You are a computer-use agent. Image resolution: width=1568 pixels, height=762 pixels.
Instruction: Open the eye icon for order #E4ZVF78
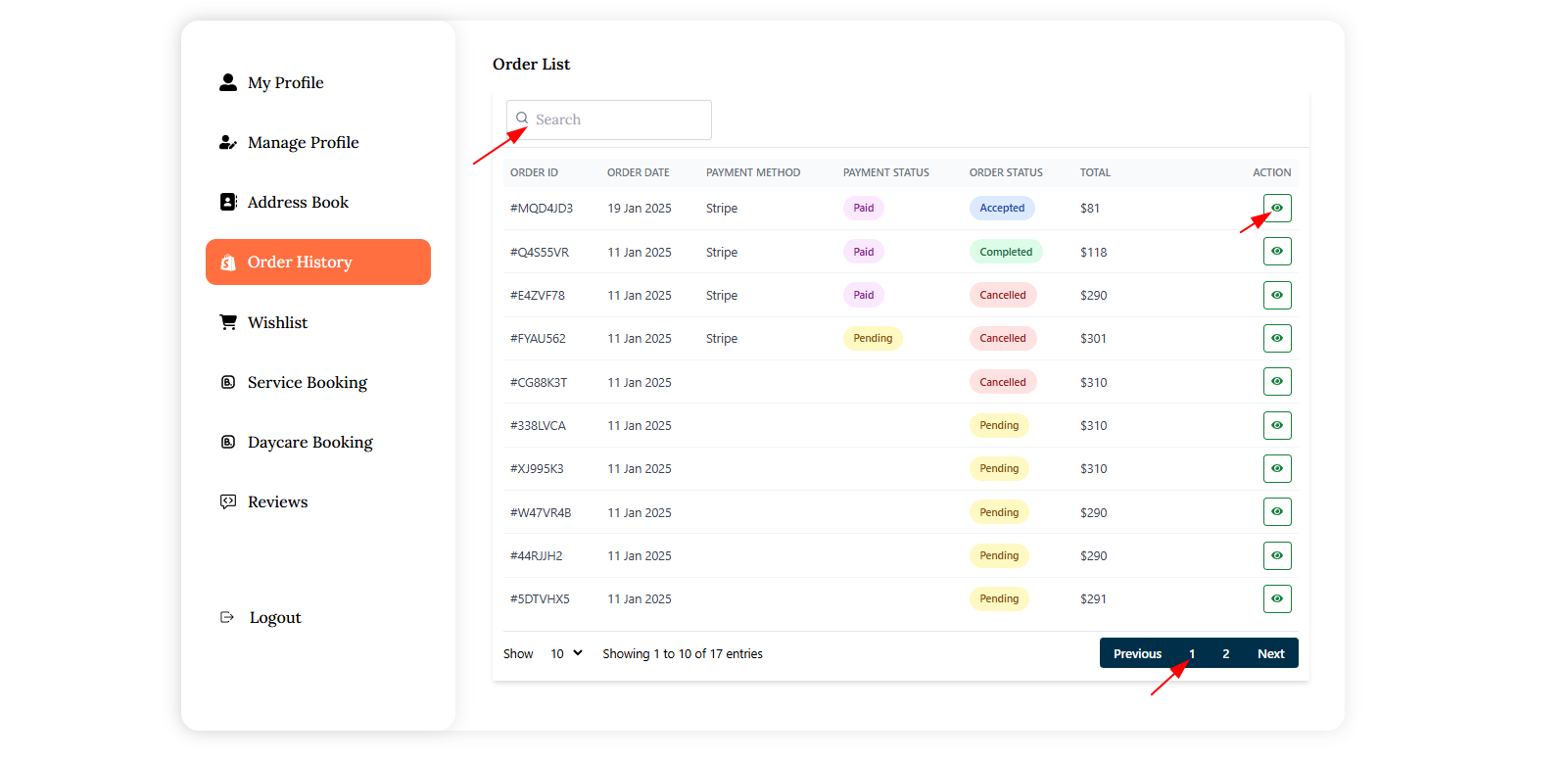click(1277, 295)
